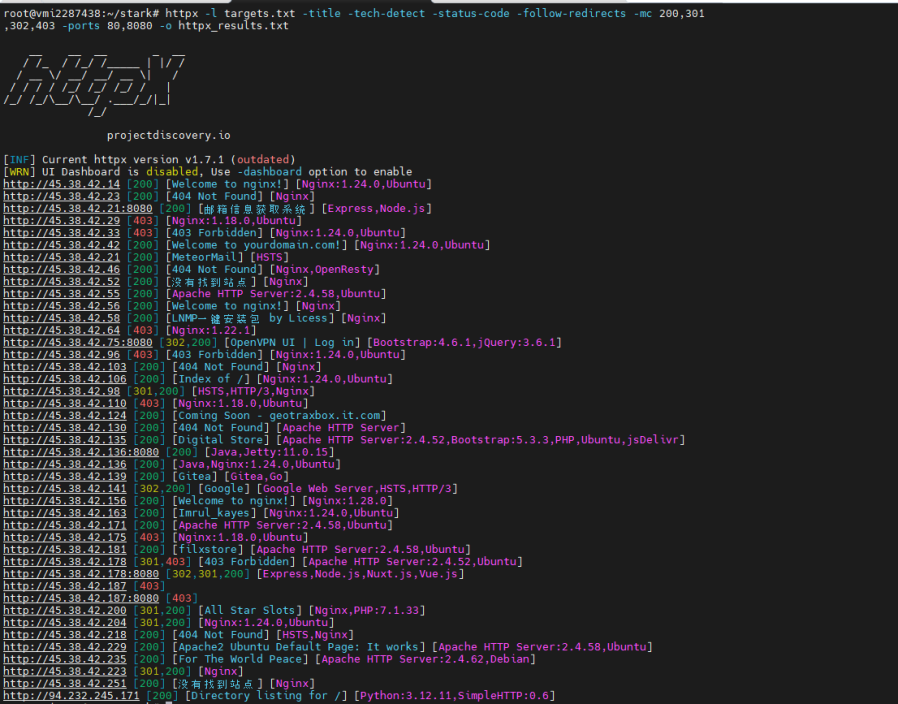
Task: Open the http://45.38.42.229 Apache2 default page link
Action: [65, 647]
